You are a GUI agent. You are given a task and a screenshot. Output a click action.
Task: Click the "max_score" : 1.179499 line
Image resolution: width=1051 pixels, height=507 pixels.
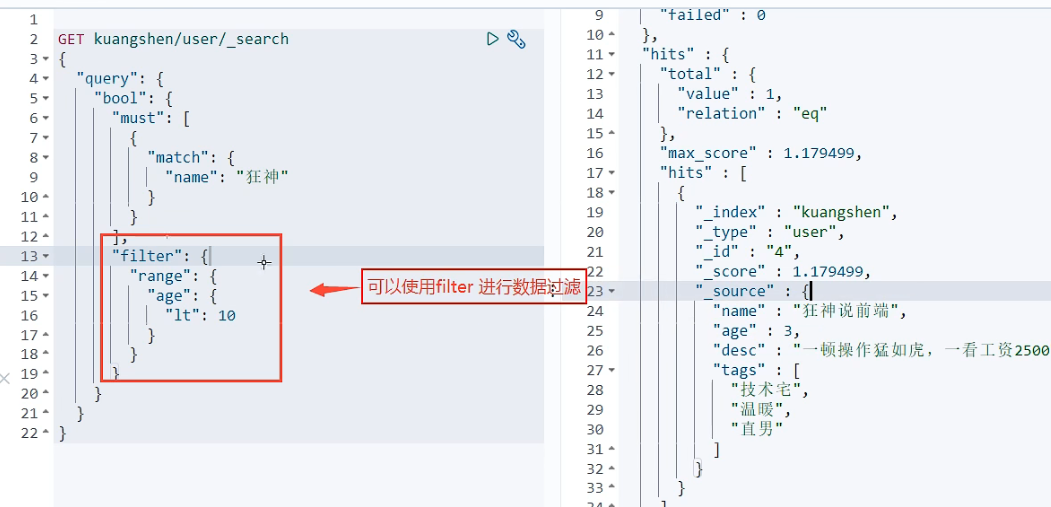tap(760, 153)
